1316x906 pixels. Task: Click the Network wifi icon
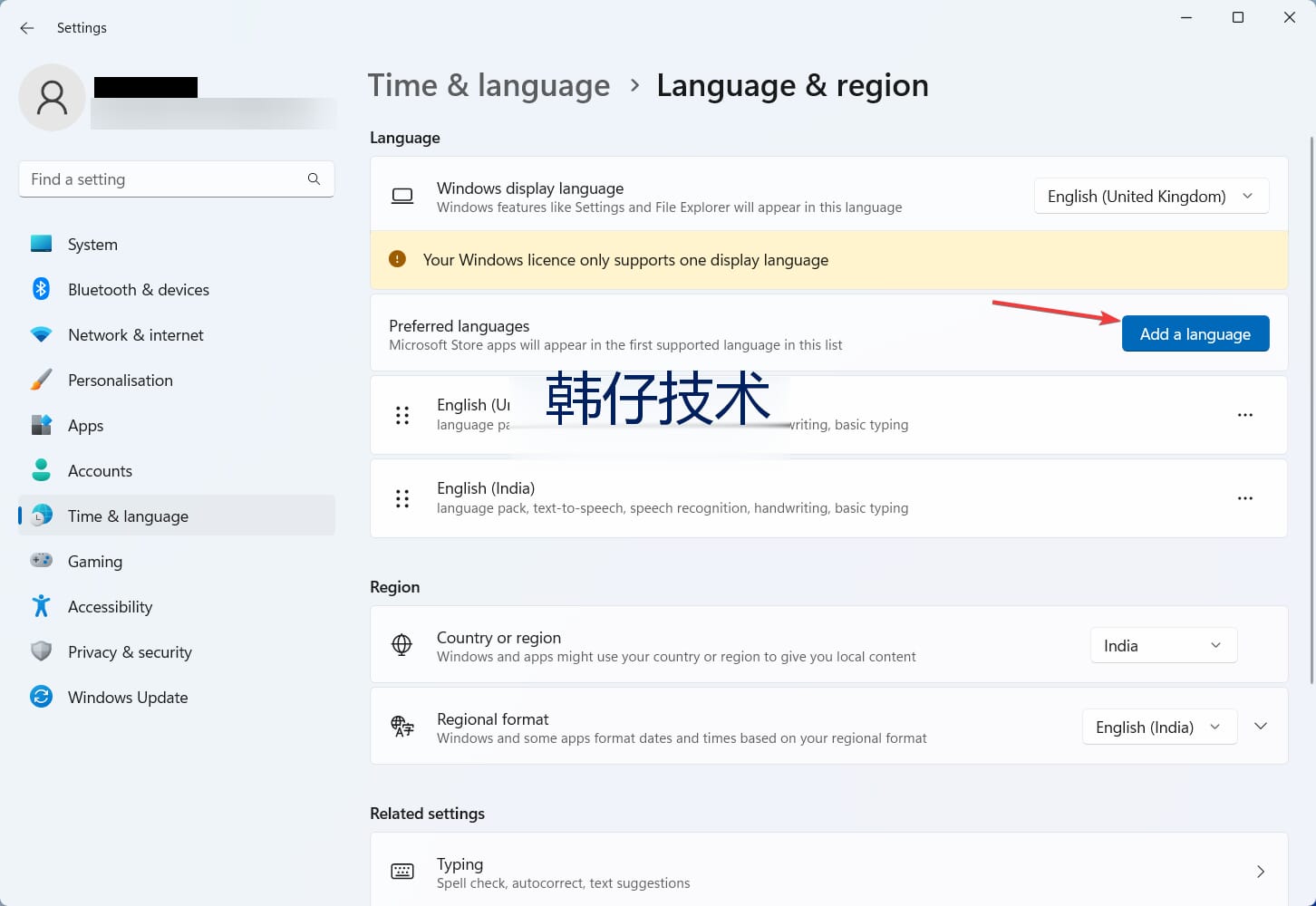41,334
